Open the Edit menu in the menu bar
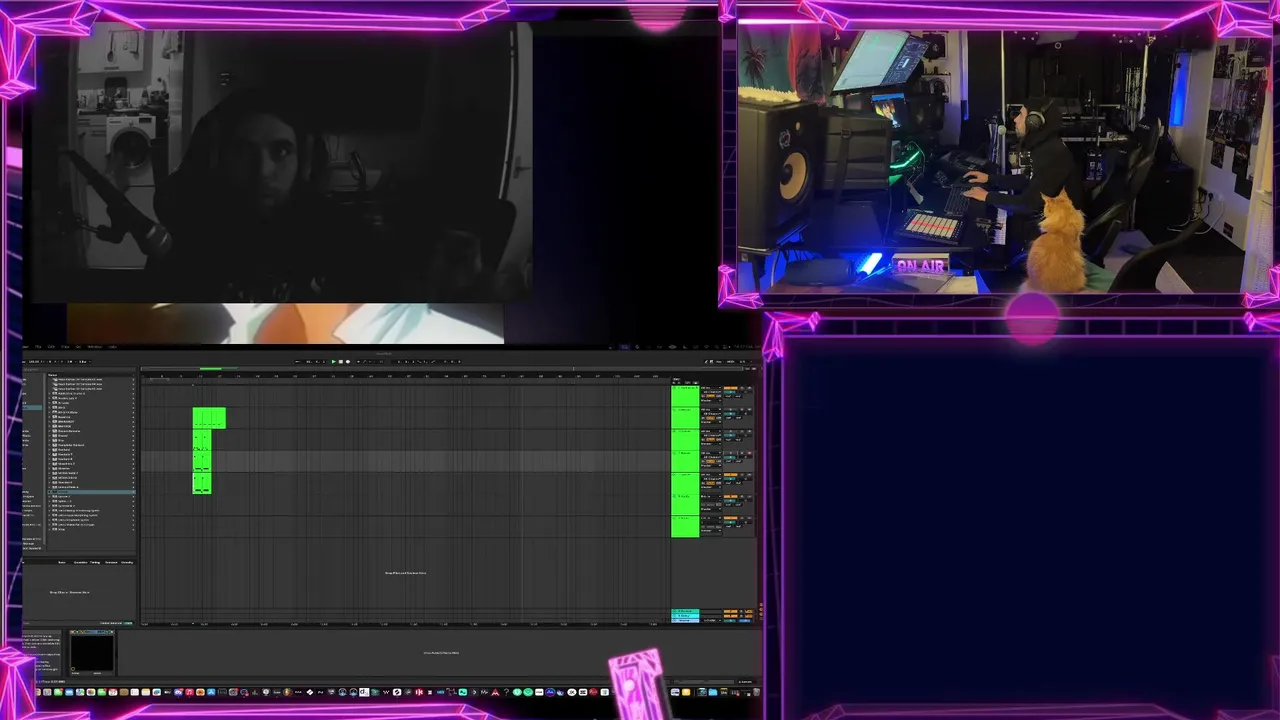Image resolution: width=1280 pixels, height=720 pixels. coord(51,347)
